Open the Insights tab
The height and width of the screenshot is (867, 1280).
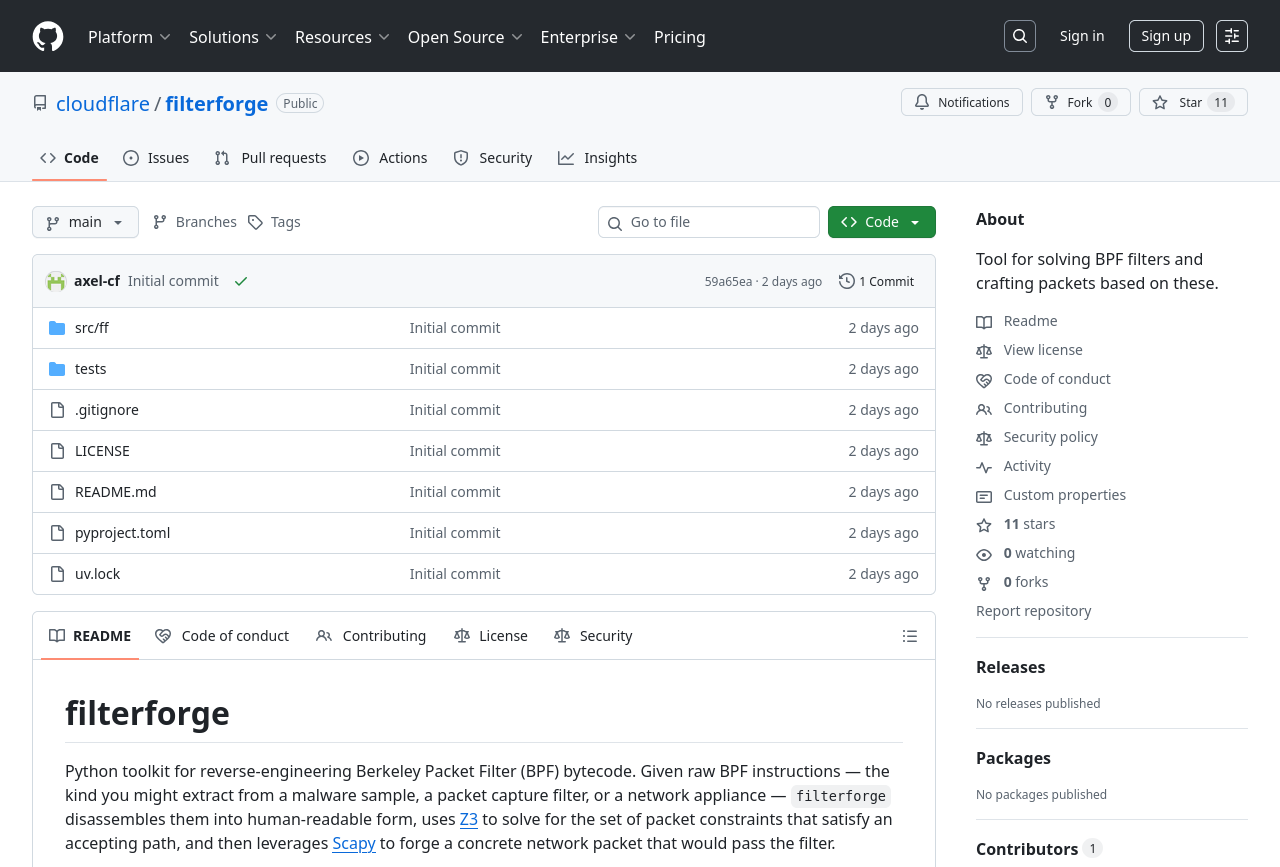[597, 158]
